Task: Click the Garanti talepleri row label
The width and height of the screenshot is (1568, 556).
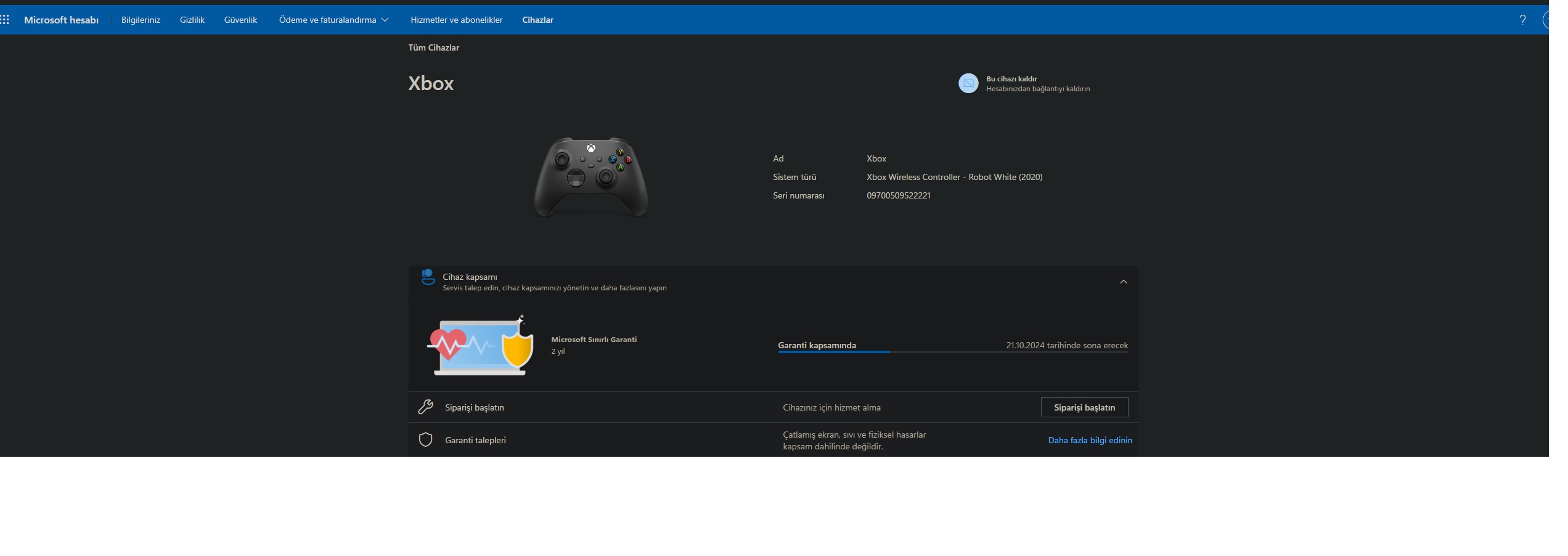Action: 475,440
